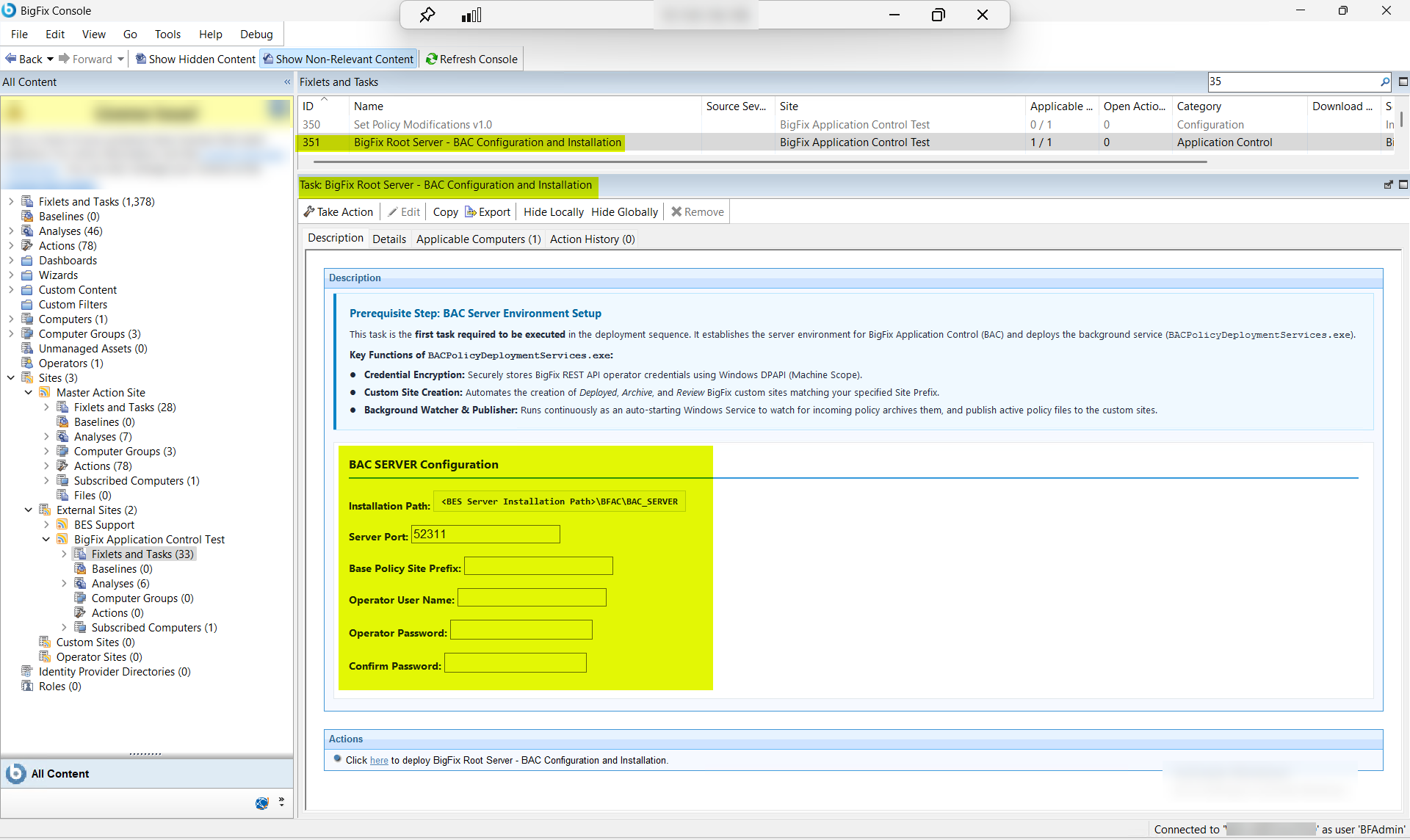The height and width of the screenshot is (840, 1410).
Task: Collapse the All Content navigation pane
Action: (287, 82)
